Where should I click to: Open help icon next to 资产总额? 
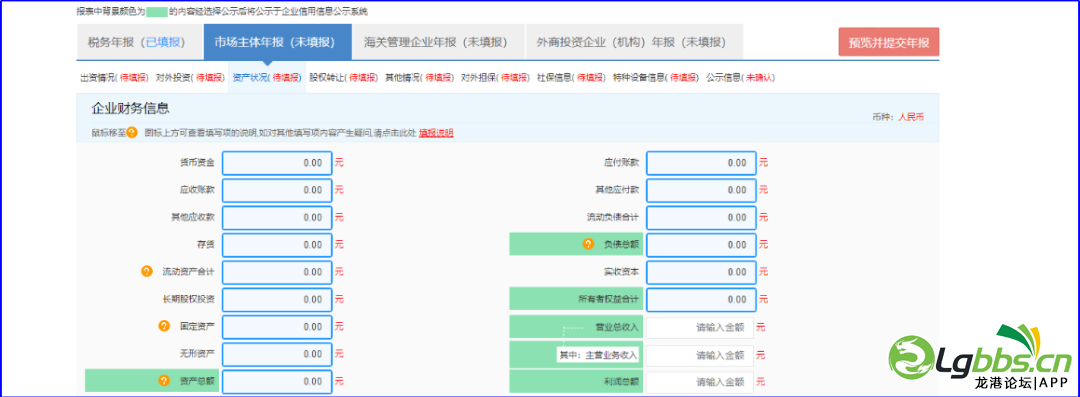pyautogui.click(x=164, y=380)
